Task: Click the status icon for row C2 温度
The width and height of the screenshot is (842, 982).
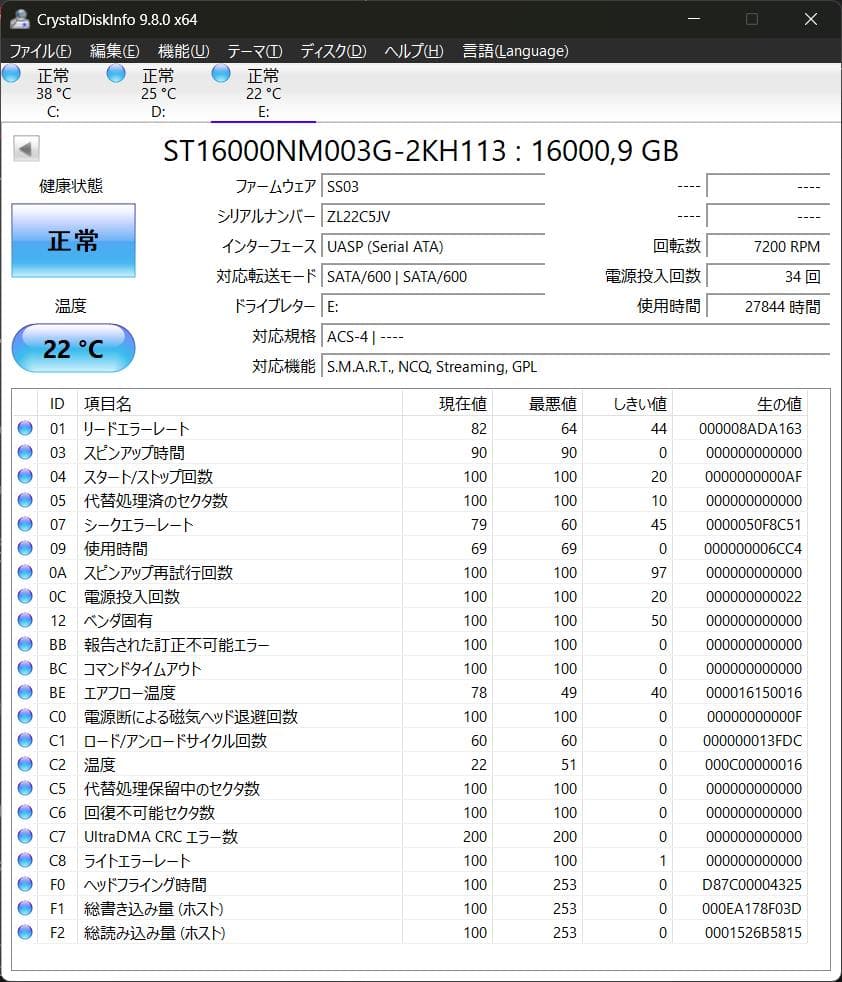Action: click(x=25, y=764)
